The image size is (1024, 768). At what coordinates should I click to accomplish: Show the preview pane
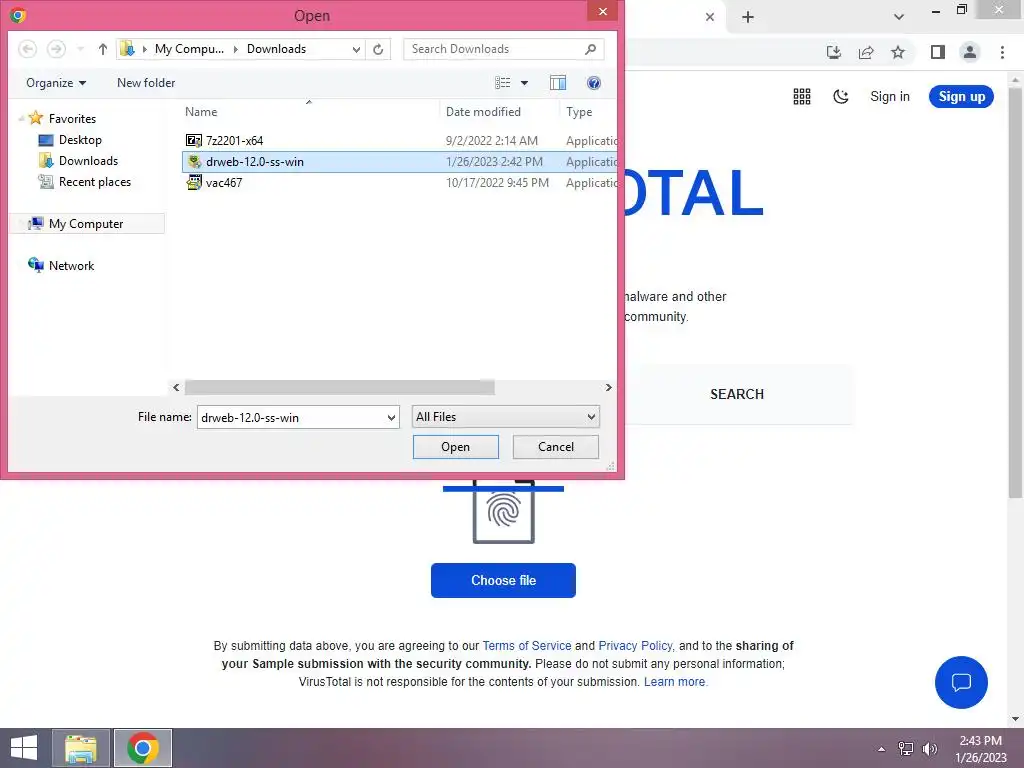[558, 83]
